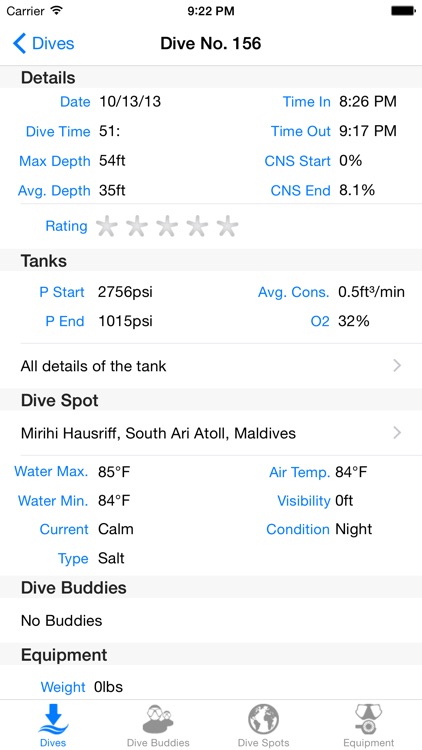This screenshot has height=750, width=422.
Task: Set rating to three stars
Action: click(167, 226)
